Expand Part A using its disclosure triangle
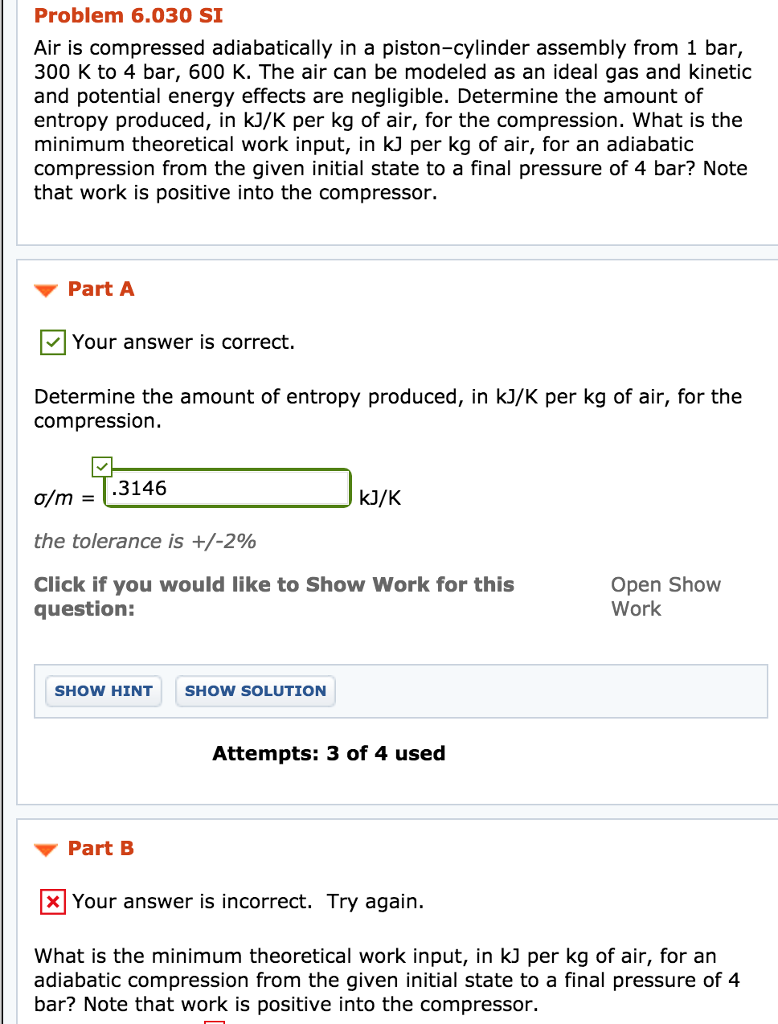 point(45,289)
